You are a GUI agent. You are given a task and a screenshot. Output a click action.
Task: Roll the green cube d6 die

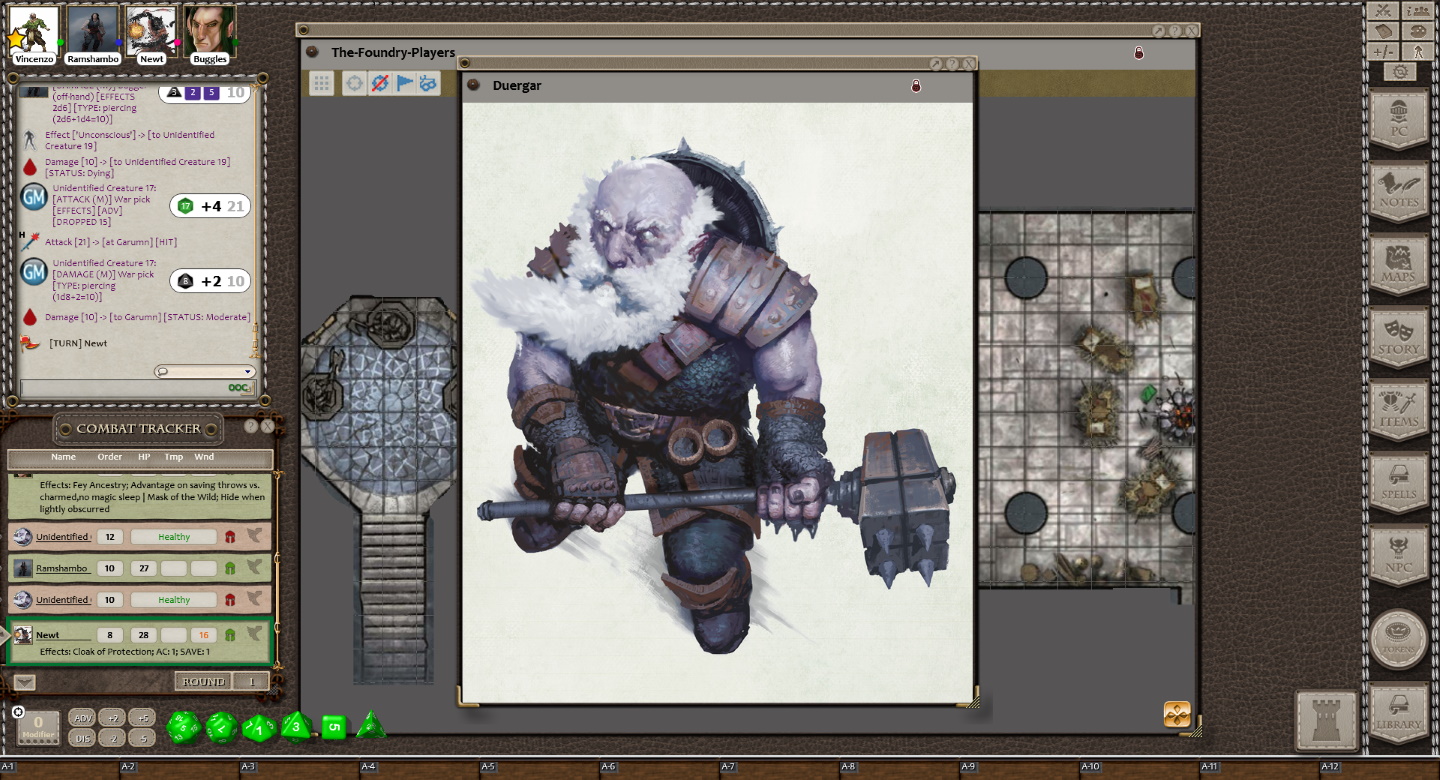pos(333,727)
